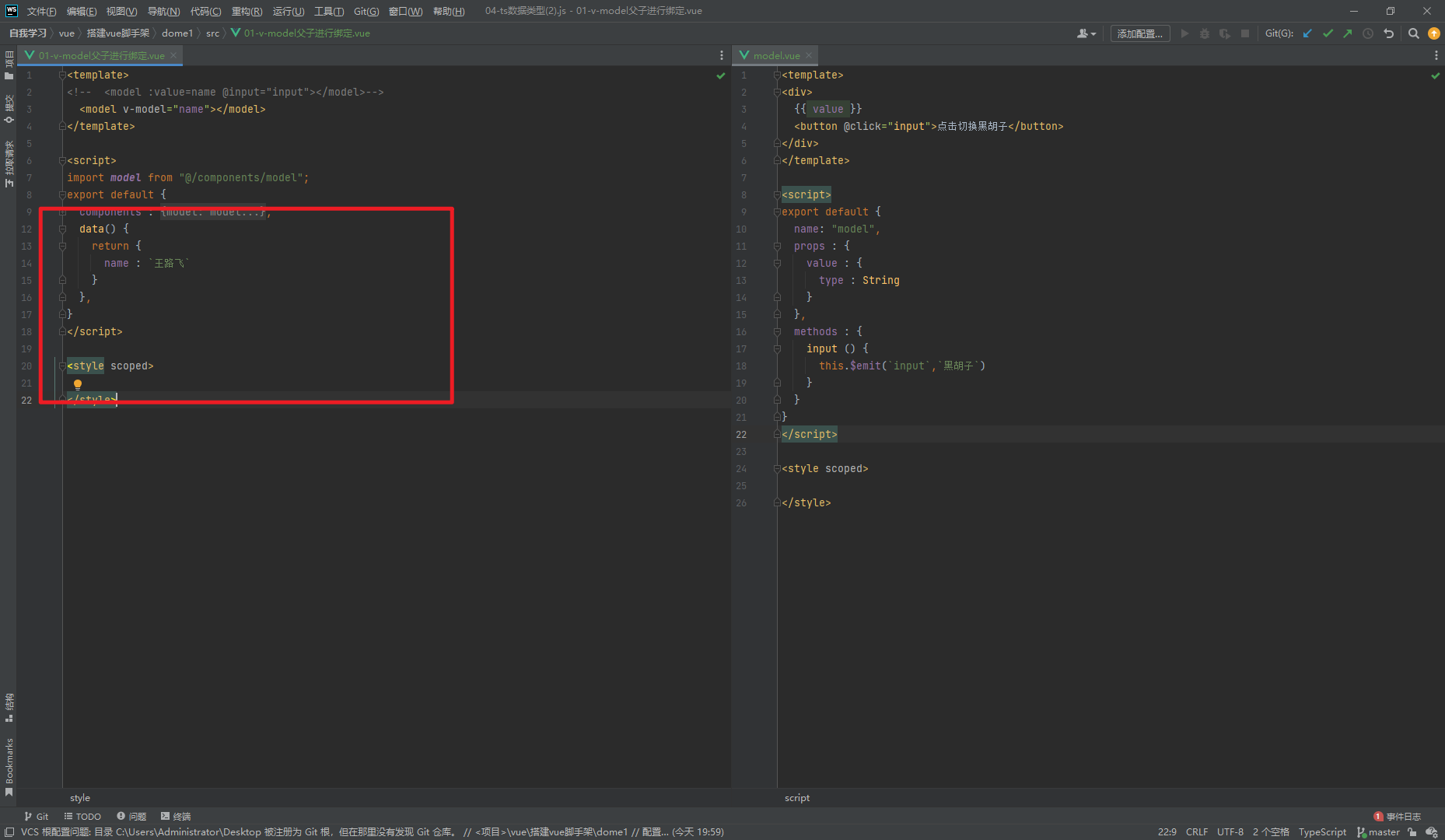Click the Stop square icon
This screenshot has width=1445, height=840.
tap(1245, 33)
